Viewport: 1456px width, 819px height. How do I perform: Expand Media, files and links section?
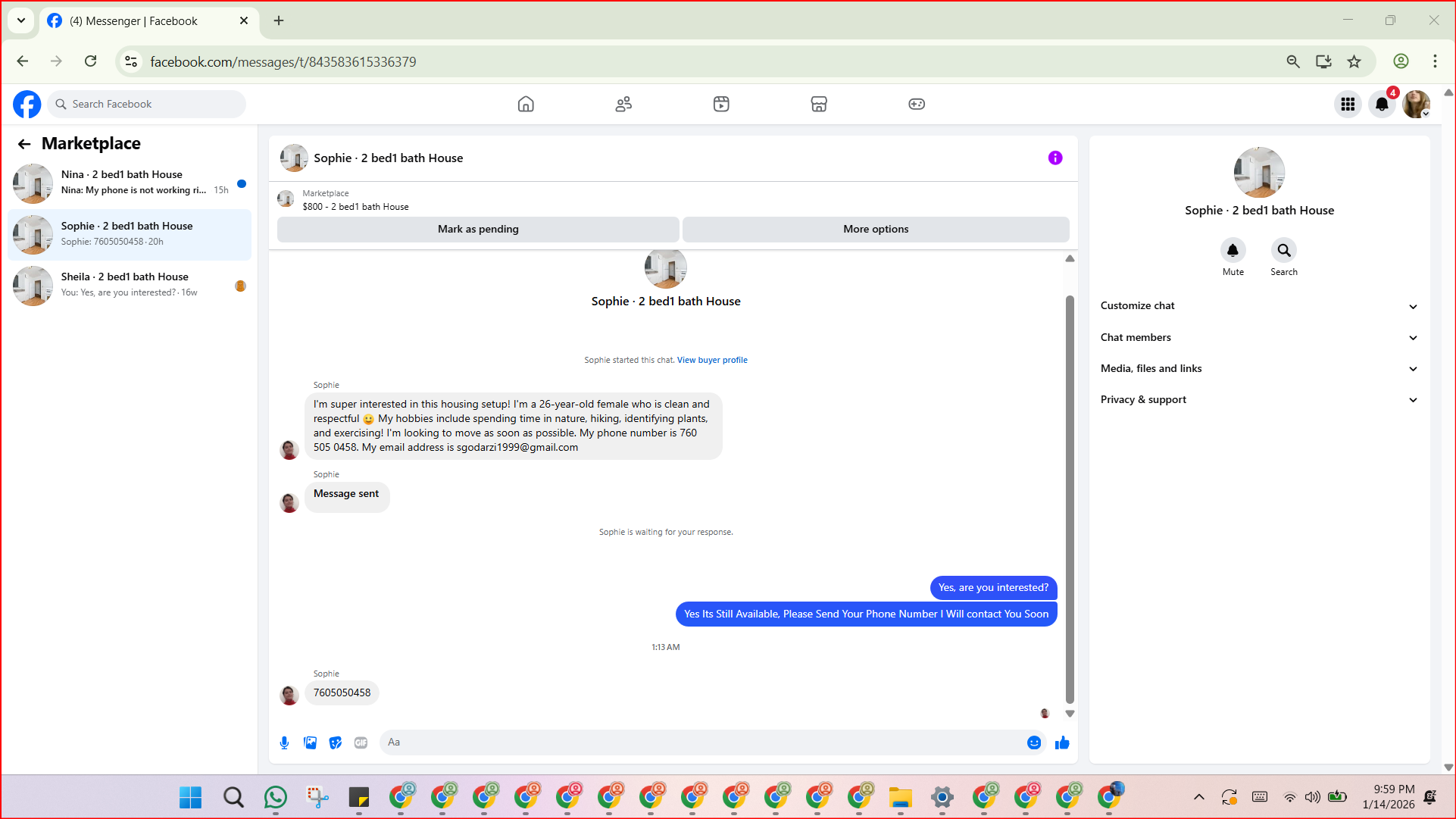[x=1258, y=369]
